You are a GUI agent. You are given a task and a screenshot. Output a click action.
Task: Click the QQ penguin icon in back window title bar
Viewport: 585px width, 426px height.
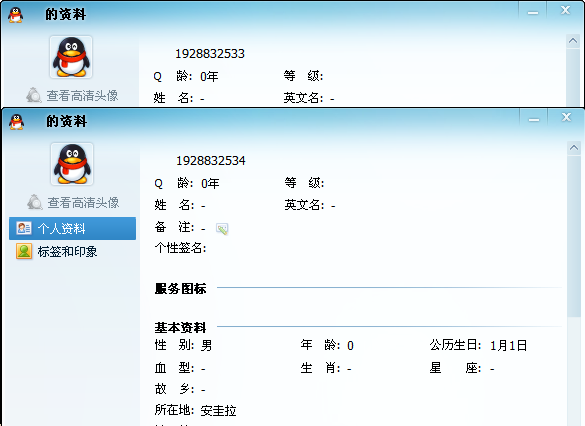pyautogui.click(x=16, y=15)
